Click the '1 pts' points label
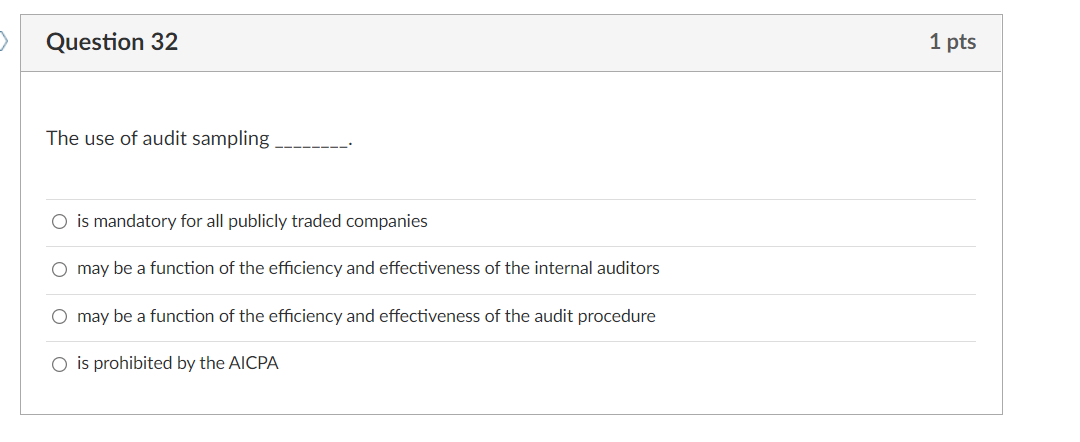 click(952, 42)
